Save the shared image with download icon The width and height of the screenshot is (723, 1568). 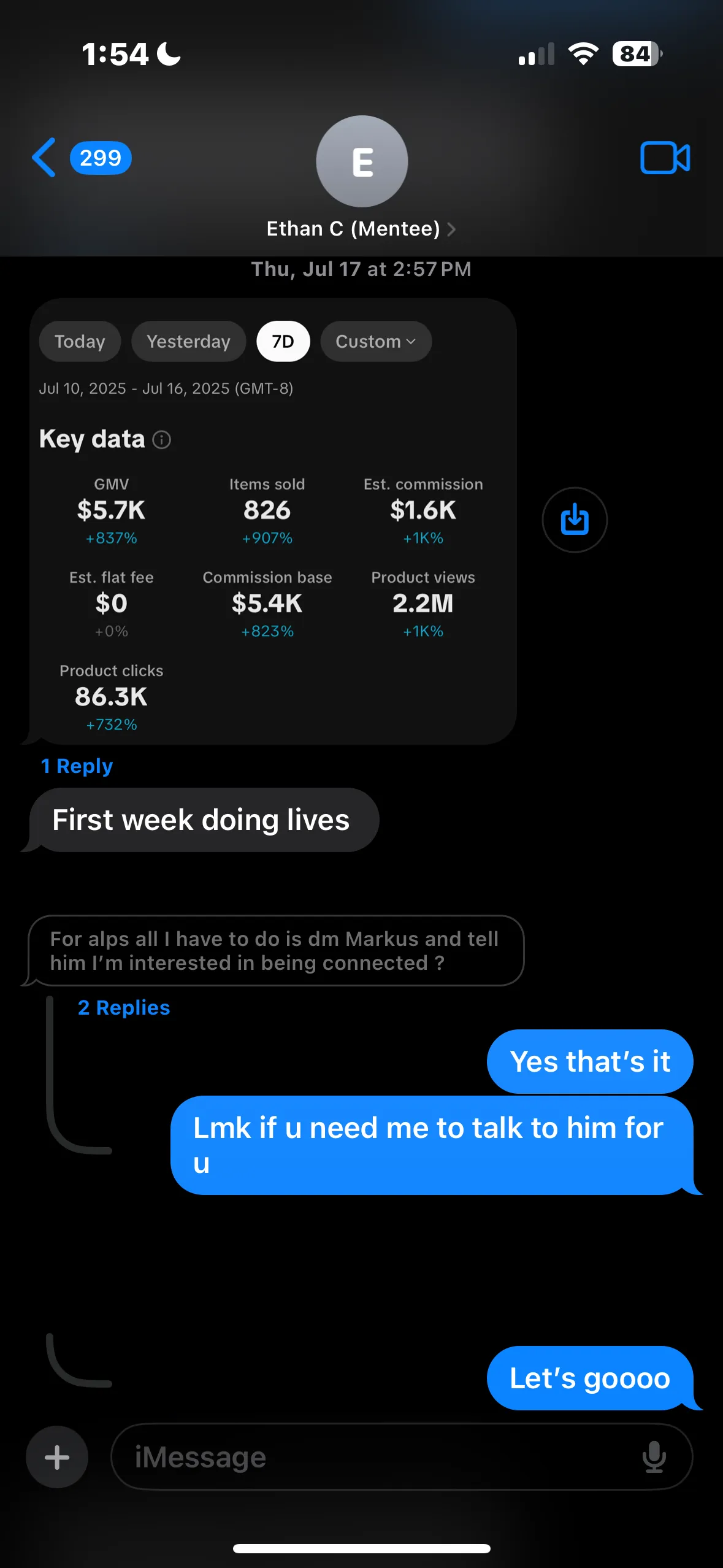click(x=575, y=520)
